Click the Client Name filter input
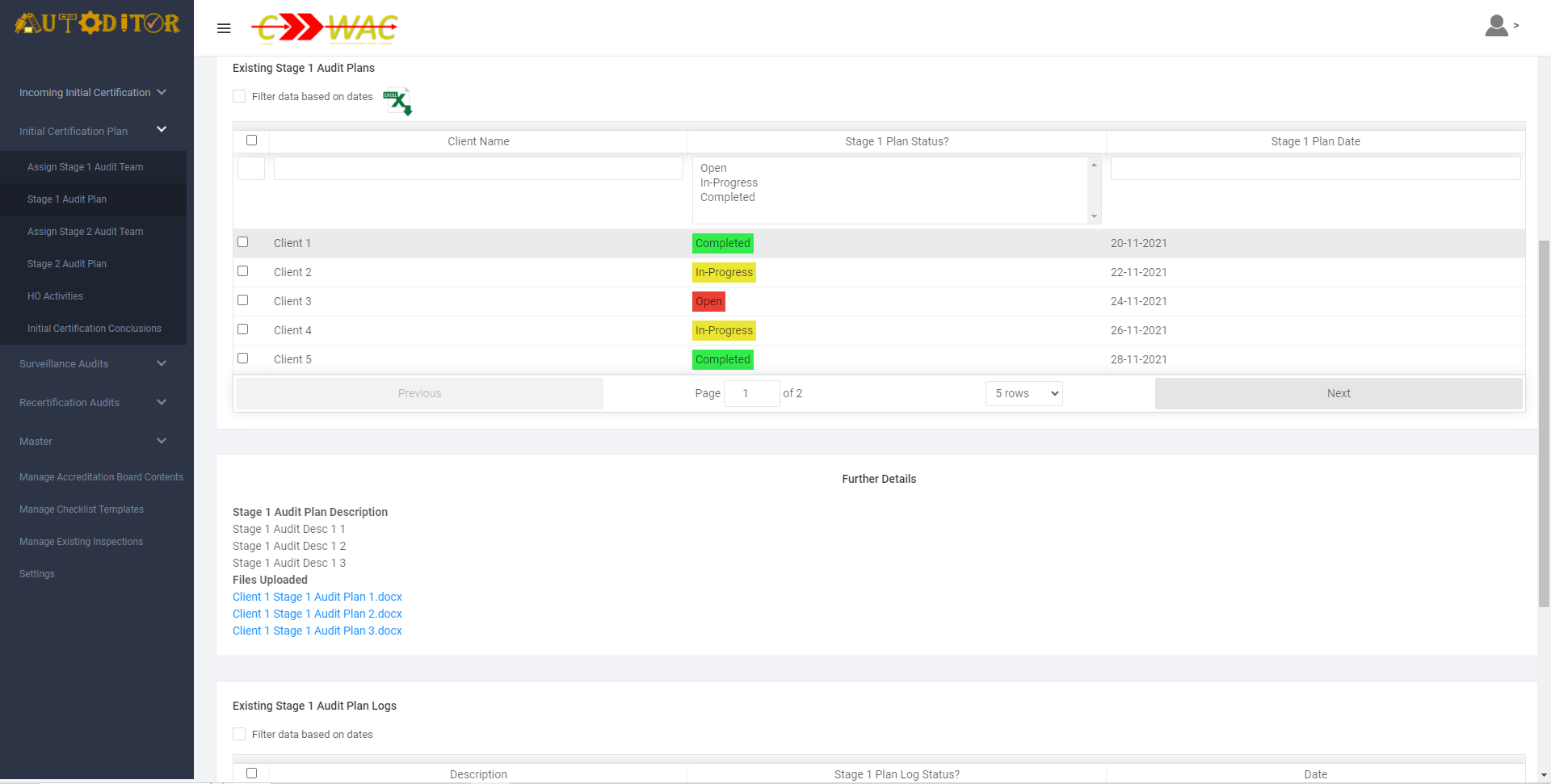This screenshot has height=784, width=1551. (478, 168)
